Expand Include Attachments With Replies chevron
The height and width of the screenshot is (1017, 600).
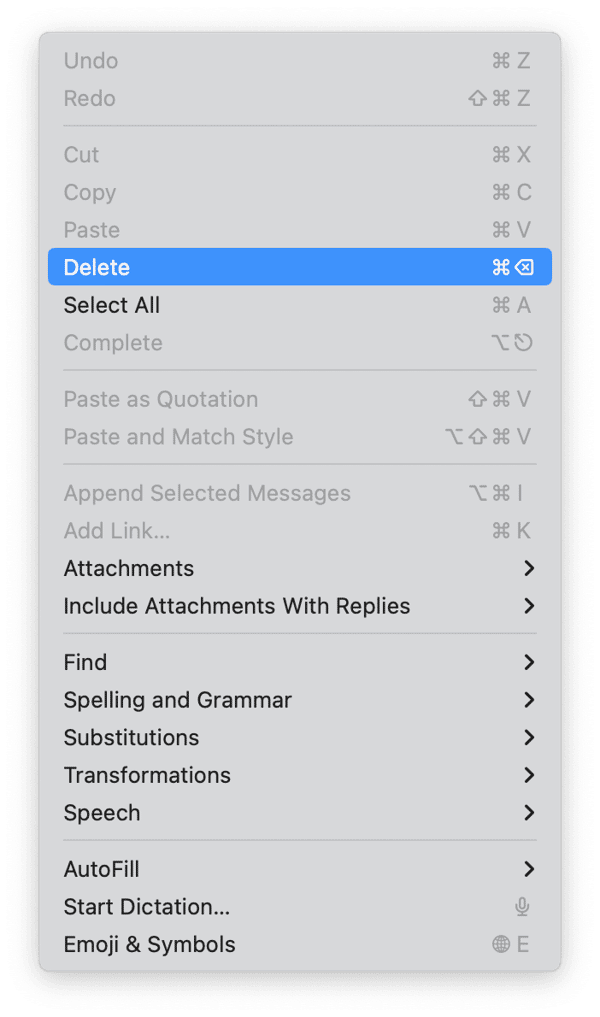coord(529,606)
